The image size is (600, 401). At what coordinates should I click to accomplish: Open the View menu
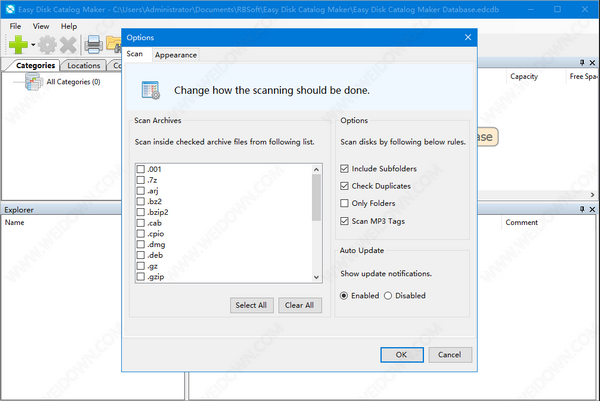click(41, 26)
